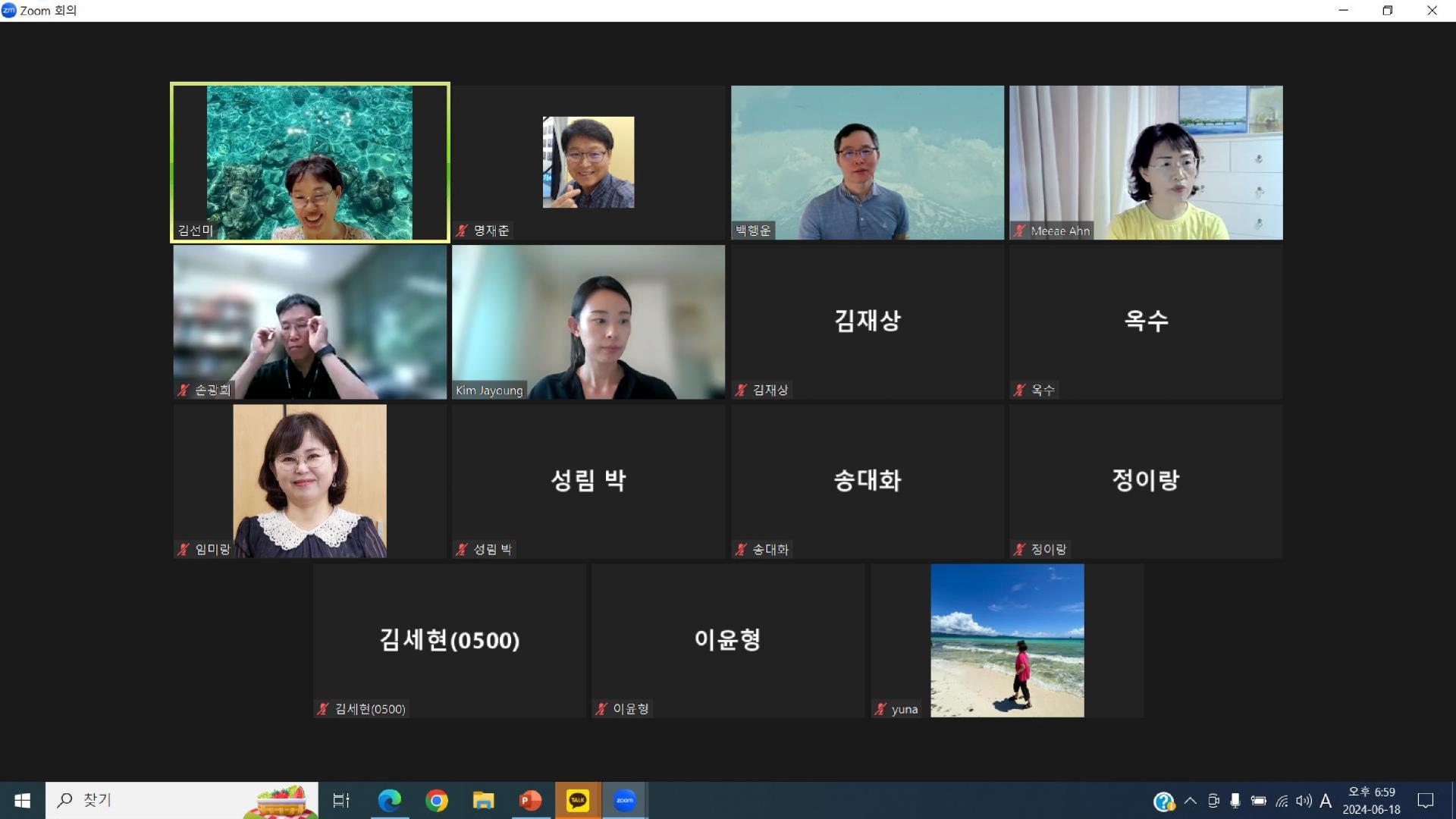This screenshot has width=1456, height=819.
Task: Click the Zoom logo in the title bar
Action: click(9, 11)
